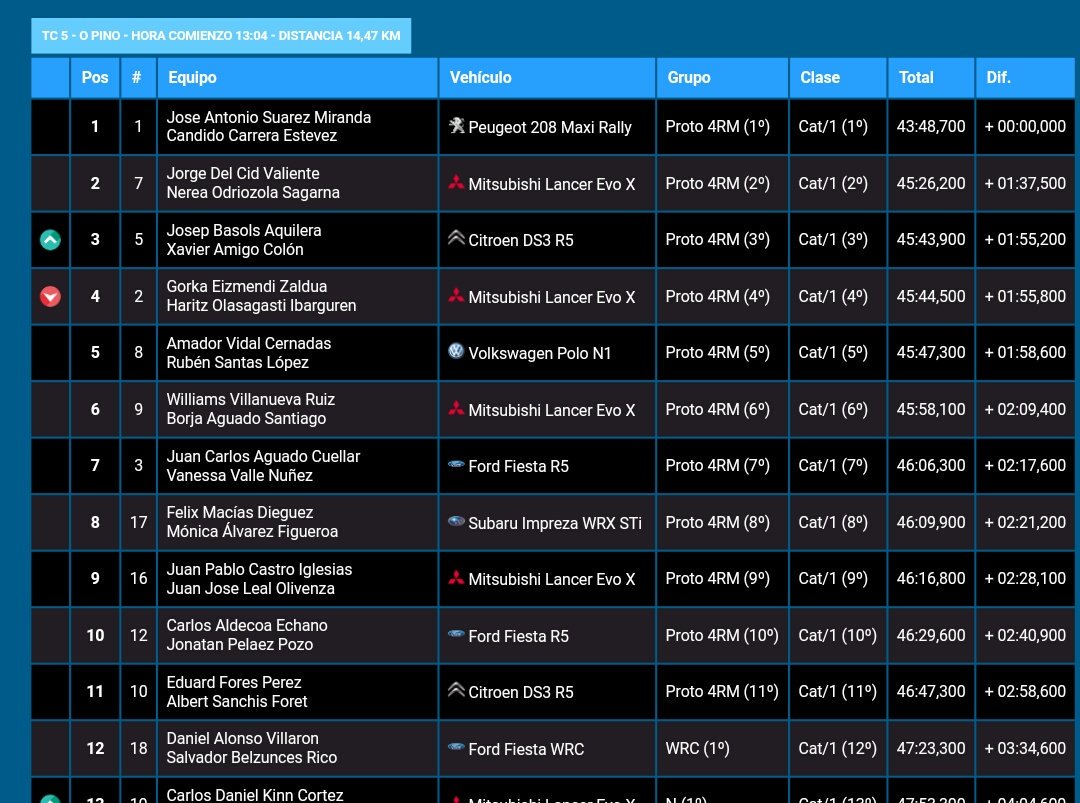The width and height of the screenshot is (1080, 803).
Task: Click the green up-arrow icon in position 3 row
Action: tap(50, 240)
